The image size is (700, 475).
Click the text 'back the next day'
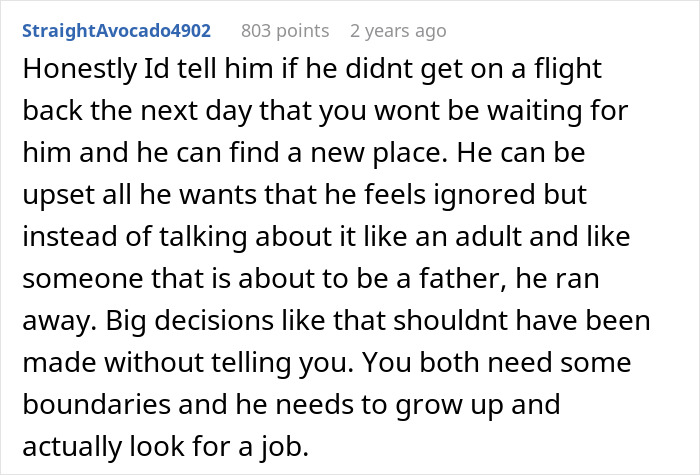pos(137,111)
